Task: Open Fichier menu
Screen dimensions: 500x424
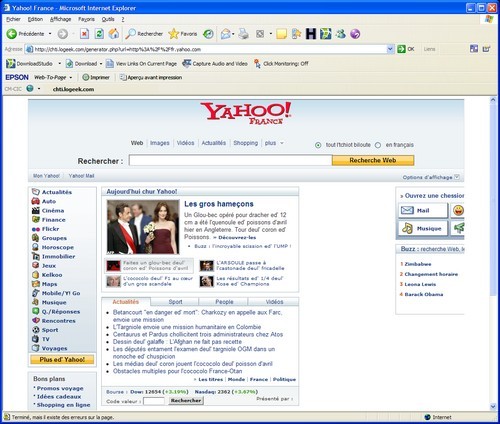Action: 13,19
